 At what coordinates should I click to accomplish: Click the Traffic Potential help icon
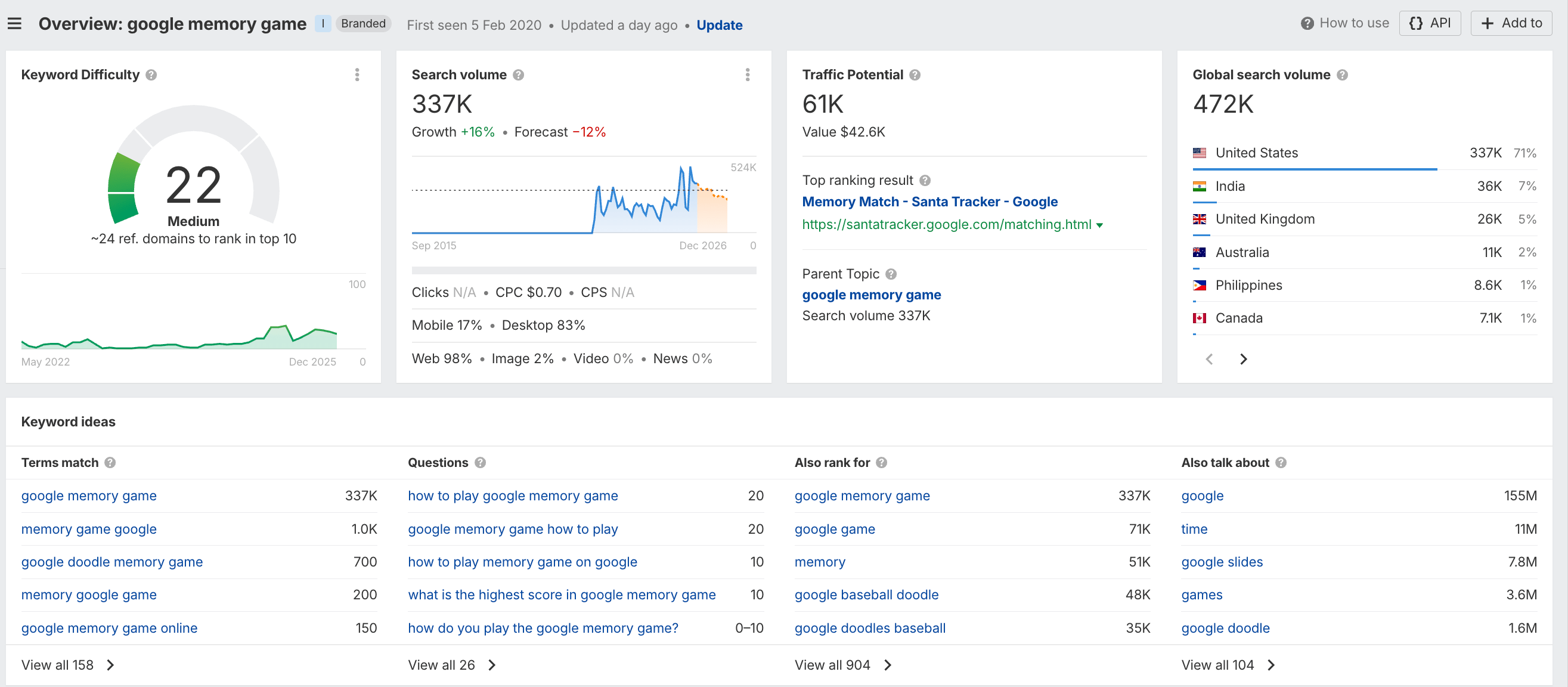click(915, 75)
